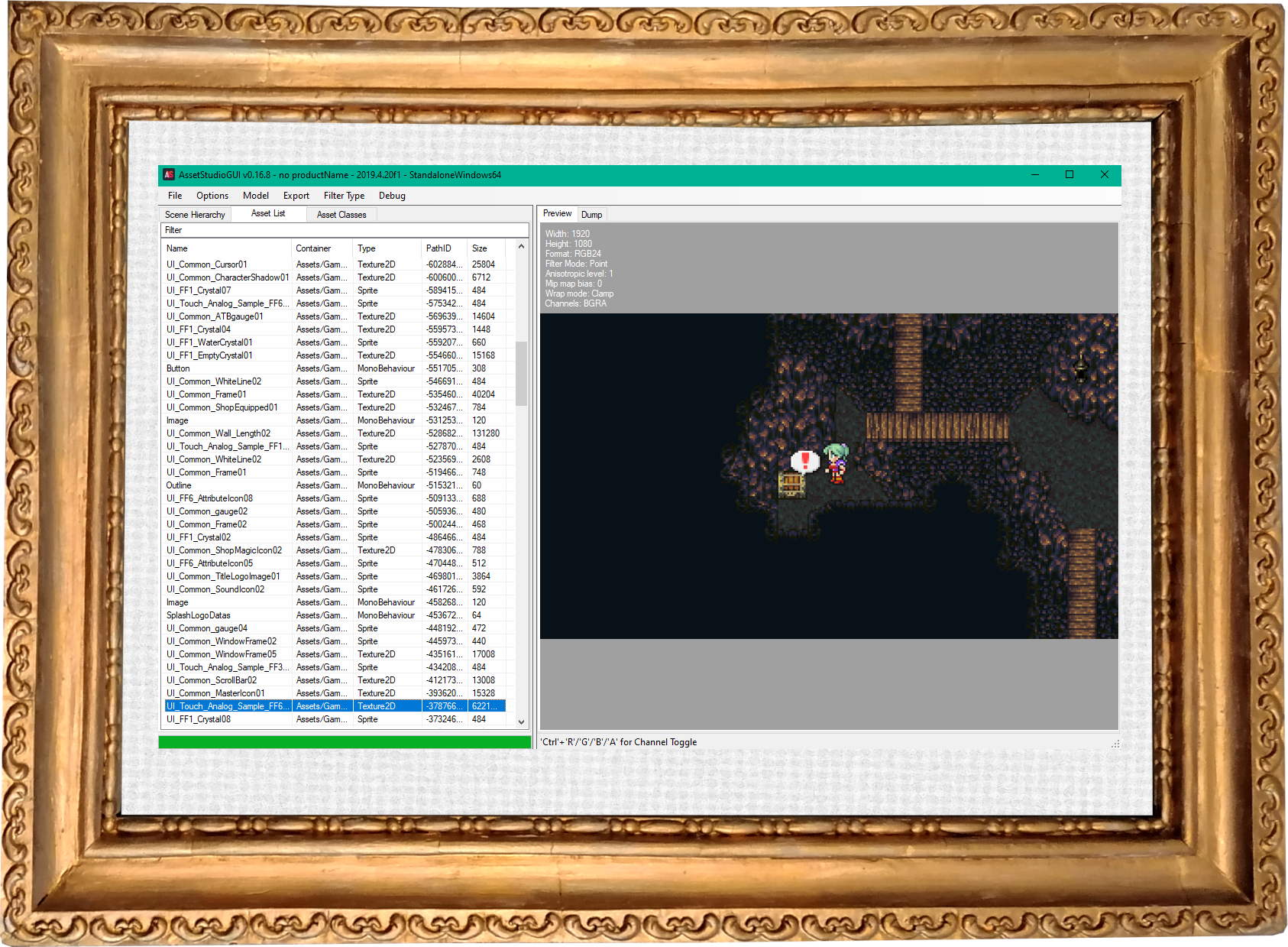
Task: Open the Filter Type menu
Action: pos(344,196)
